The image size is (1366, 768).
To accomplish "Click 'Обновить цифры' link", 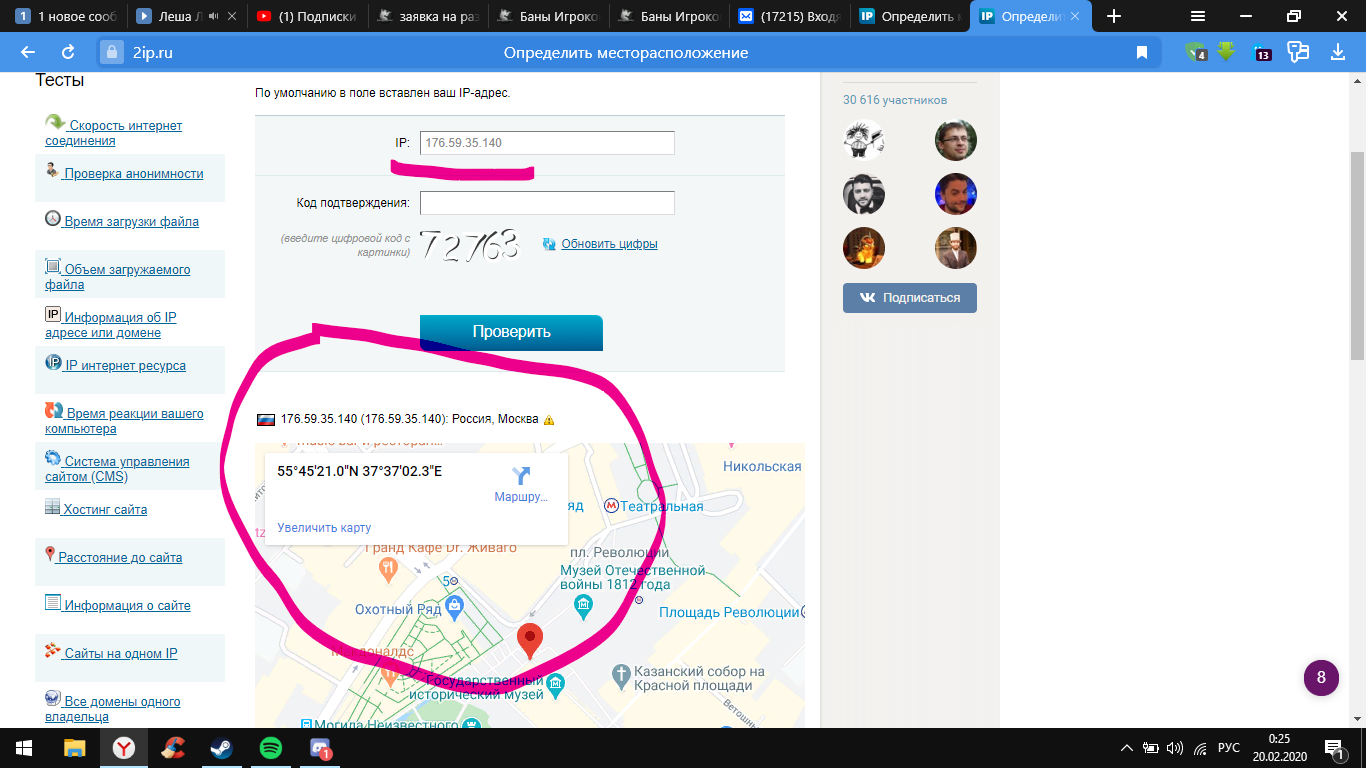I will coord(609,244).
